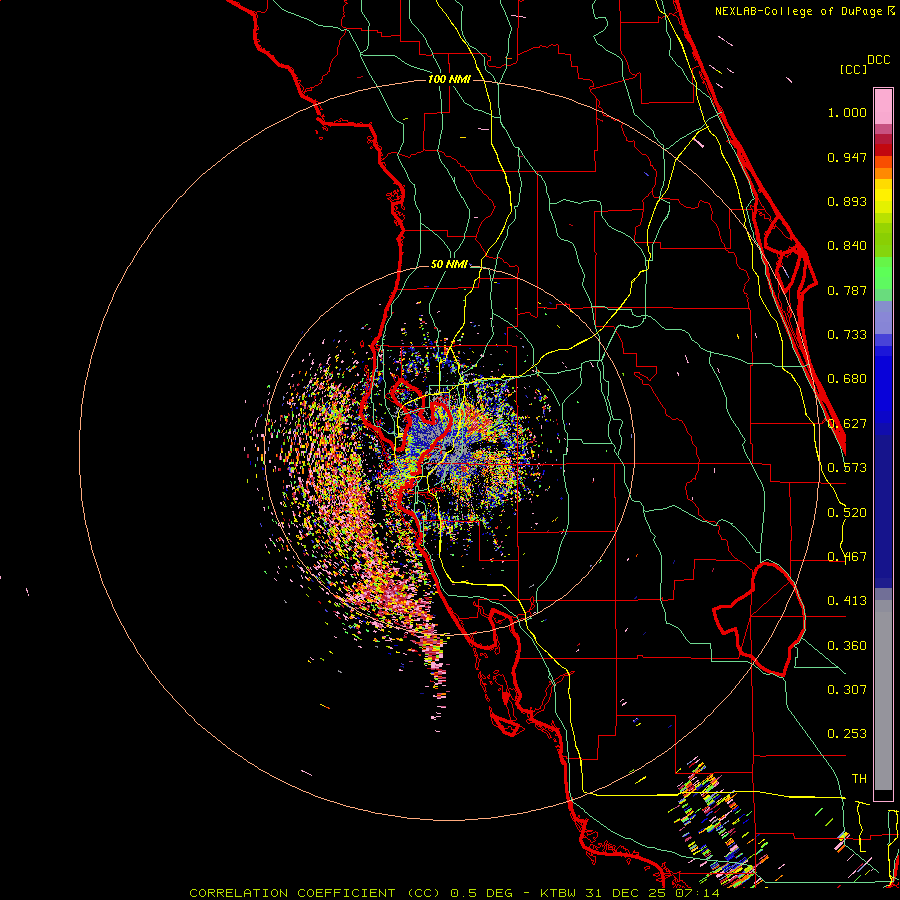Click the 0.573 value on the color scale
The height and width of the screenshot is (900, 900).
coord(847,468)
